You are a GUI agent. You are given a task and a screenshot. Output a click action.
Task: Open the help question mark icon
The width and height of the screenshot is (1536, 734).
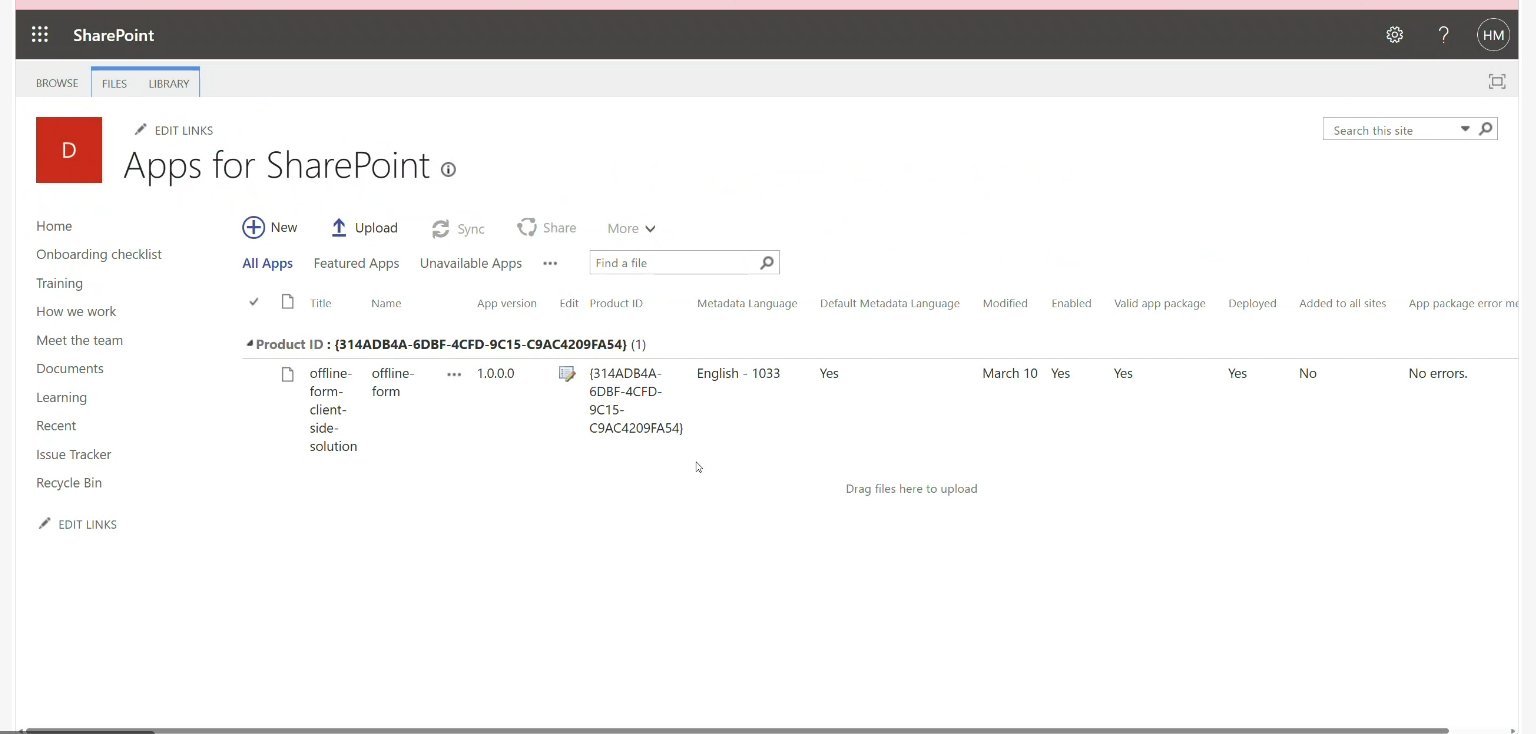[1443, 35]
